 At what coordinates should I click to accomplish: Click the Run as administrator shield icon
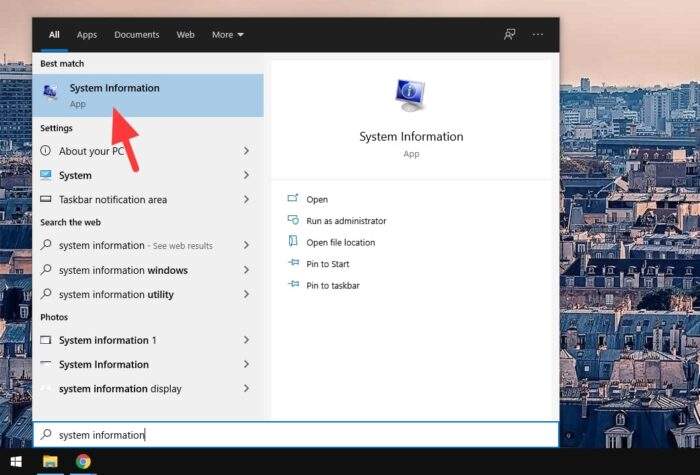click(x=293, y=220)
